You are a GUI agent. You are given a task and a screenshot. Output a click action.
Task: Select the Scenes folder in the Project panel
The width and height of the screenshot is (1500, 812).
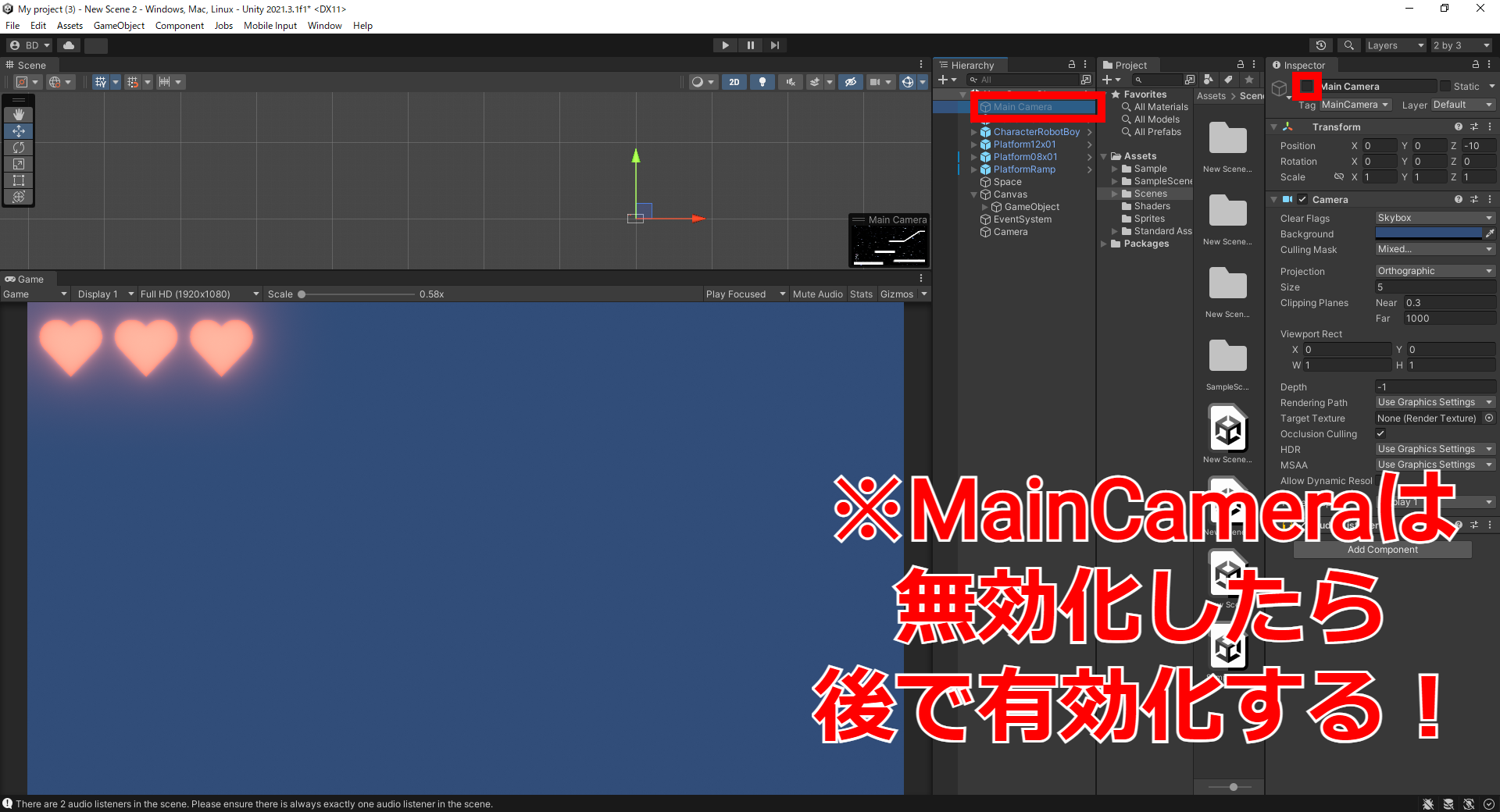(1148, 193)
